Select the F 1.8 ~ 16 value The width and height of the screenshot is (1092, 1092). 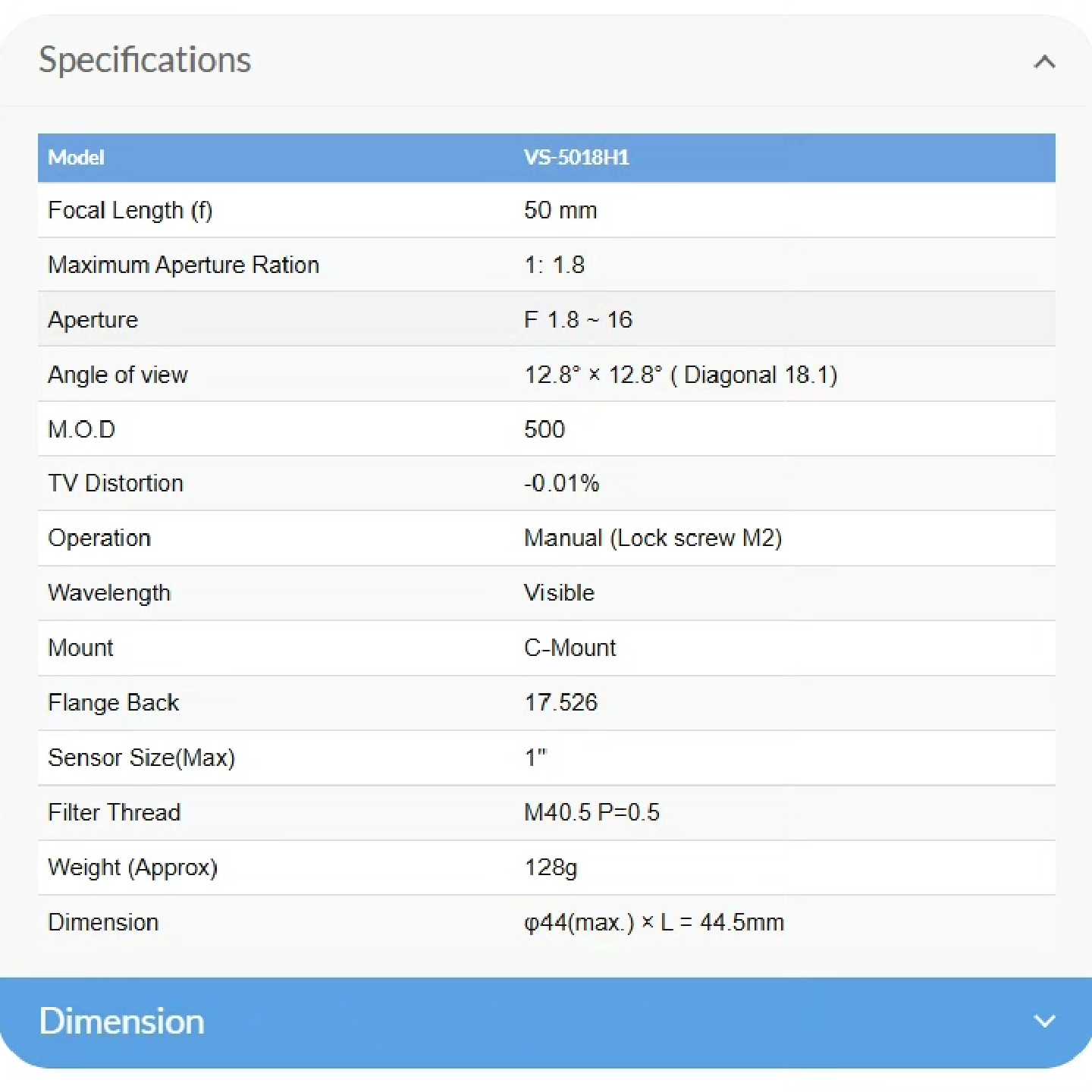coord(578,319)
